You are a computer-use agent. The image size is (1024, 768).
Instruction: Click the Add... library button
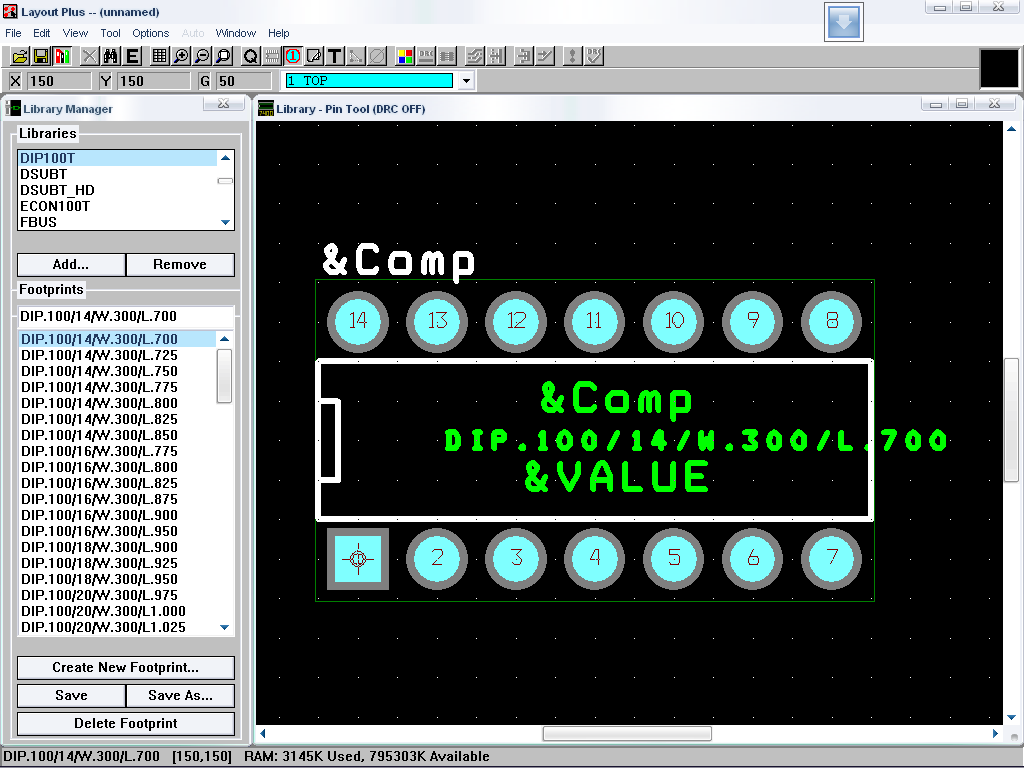(71, 264)
